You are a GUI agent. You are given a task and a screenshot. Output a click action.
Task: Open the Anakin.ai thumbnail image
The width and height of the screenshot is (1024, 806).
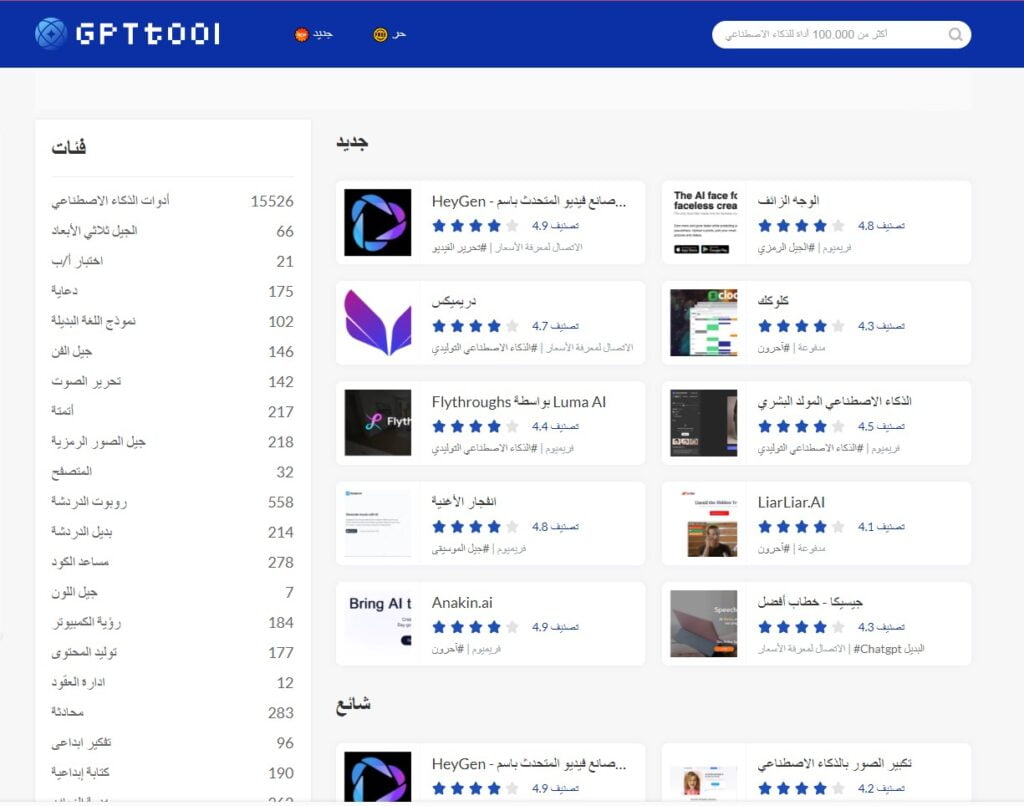[x=379, y=623]
